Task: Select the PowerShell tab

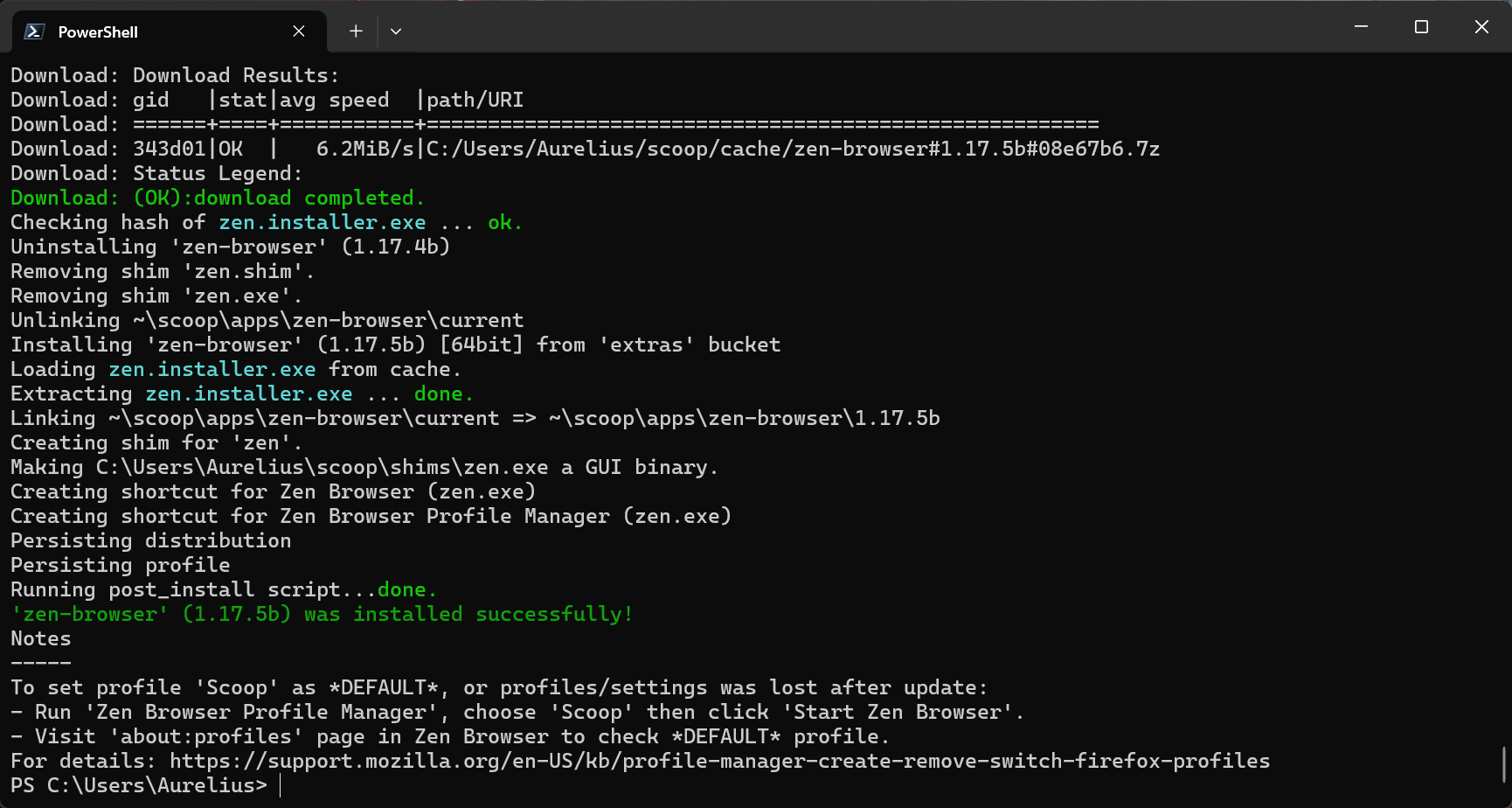Action: [157, 31]
